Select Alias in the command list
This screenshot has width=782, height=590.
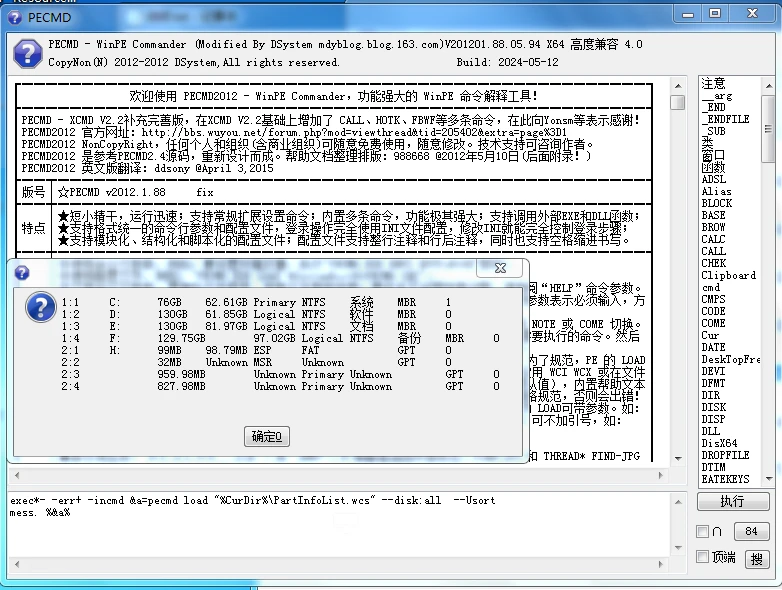716,191
